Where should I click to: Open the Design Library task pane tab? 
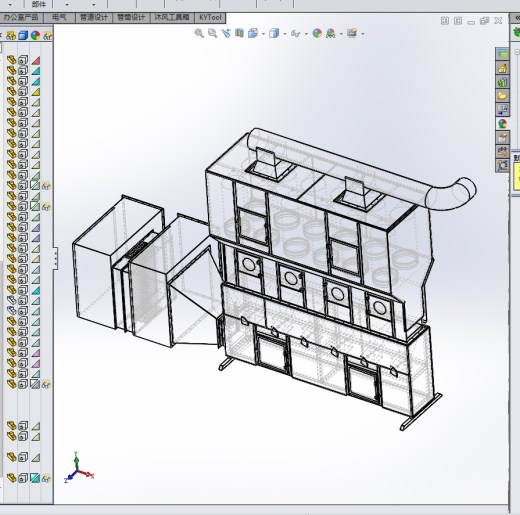click(502, 82)
